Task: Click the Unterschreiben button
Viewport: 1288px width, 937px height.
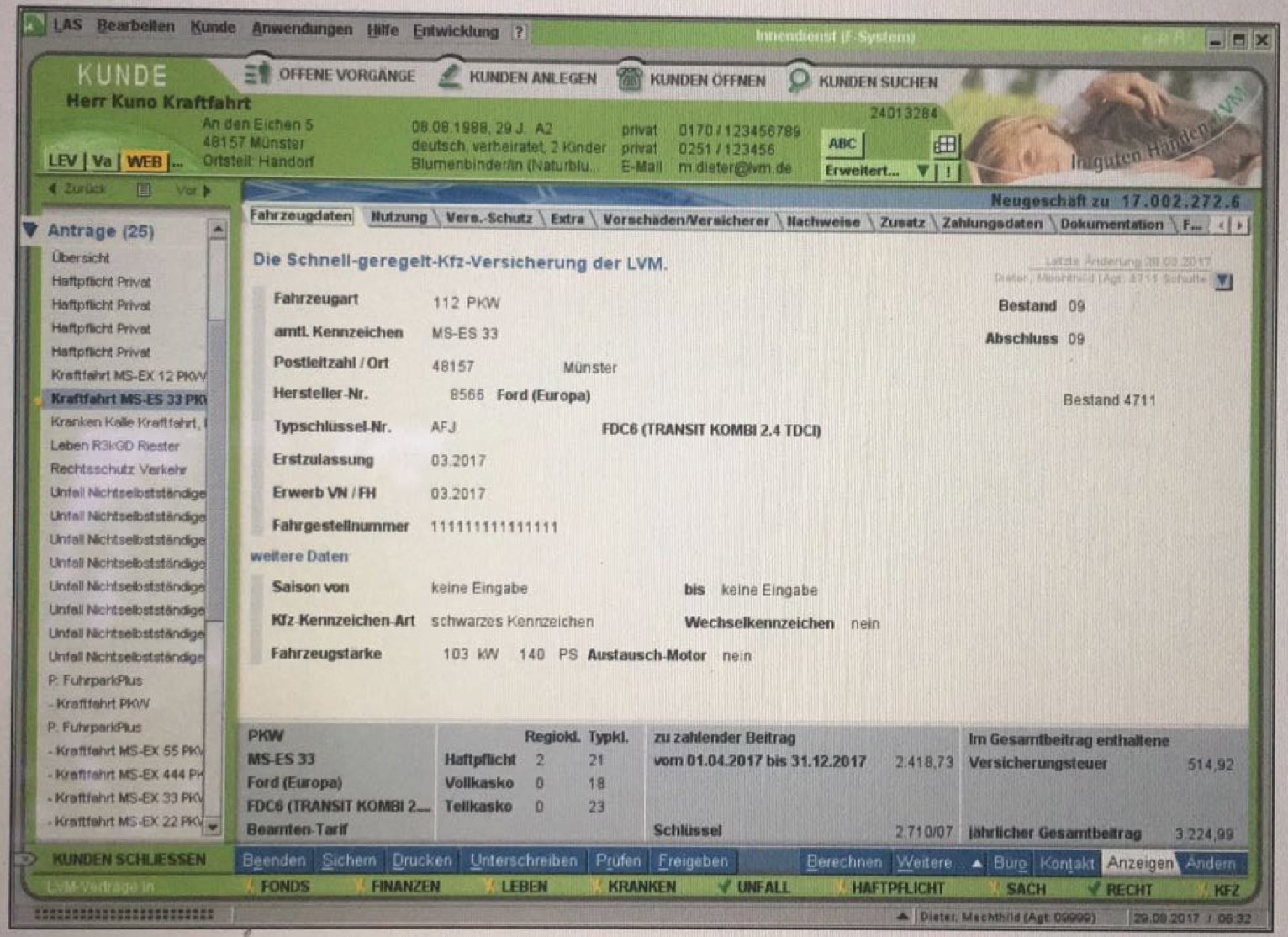Action: (524, 860)
